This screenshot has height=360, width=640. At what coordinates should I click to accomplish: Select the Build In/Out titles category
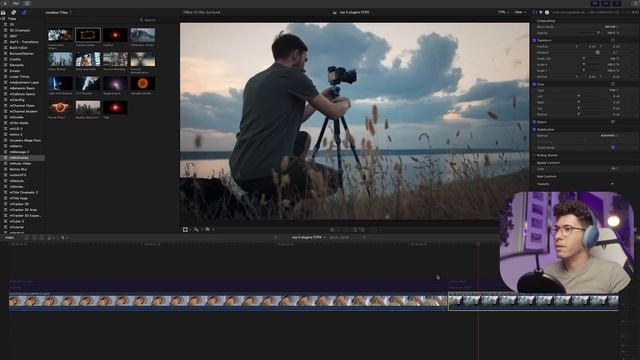click(19, 48)
